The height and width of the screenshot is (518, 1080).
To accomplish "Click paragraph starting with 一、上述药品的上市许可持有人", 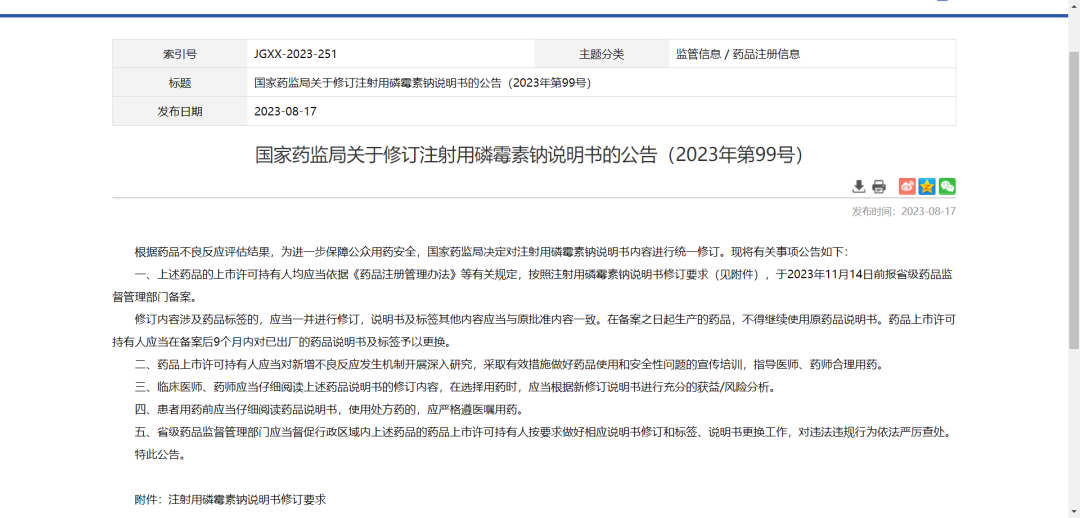I will click(534, 285).
